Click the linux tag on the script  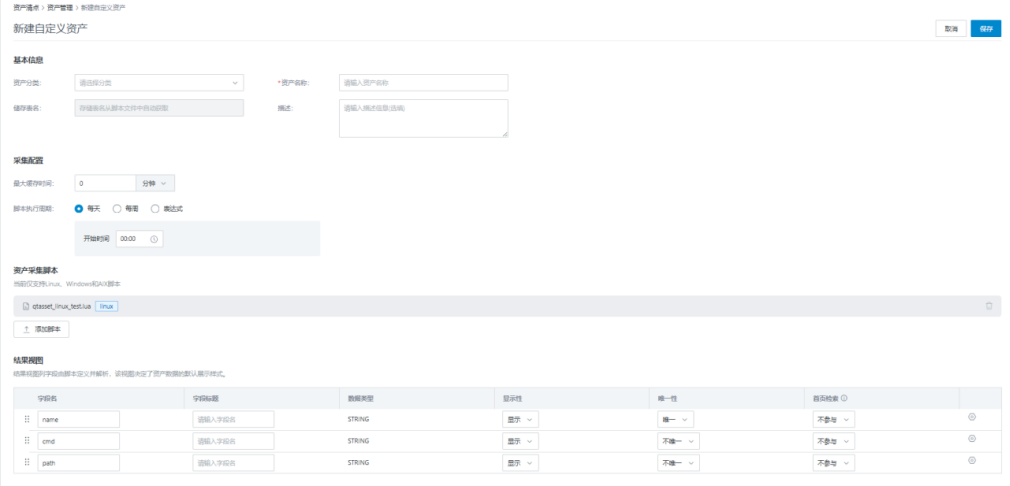pos(106,306)
